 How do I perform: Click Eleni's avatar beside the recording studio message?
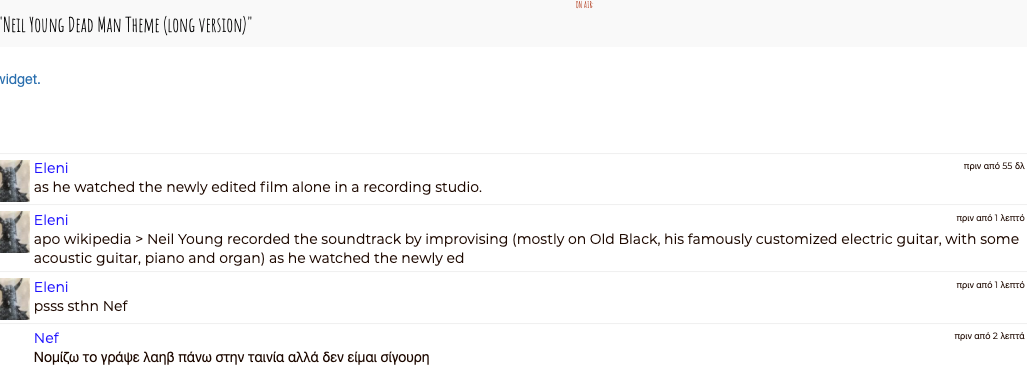(x=14, y=180)
